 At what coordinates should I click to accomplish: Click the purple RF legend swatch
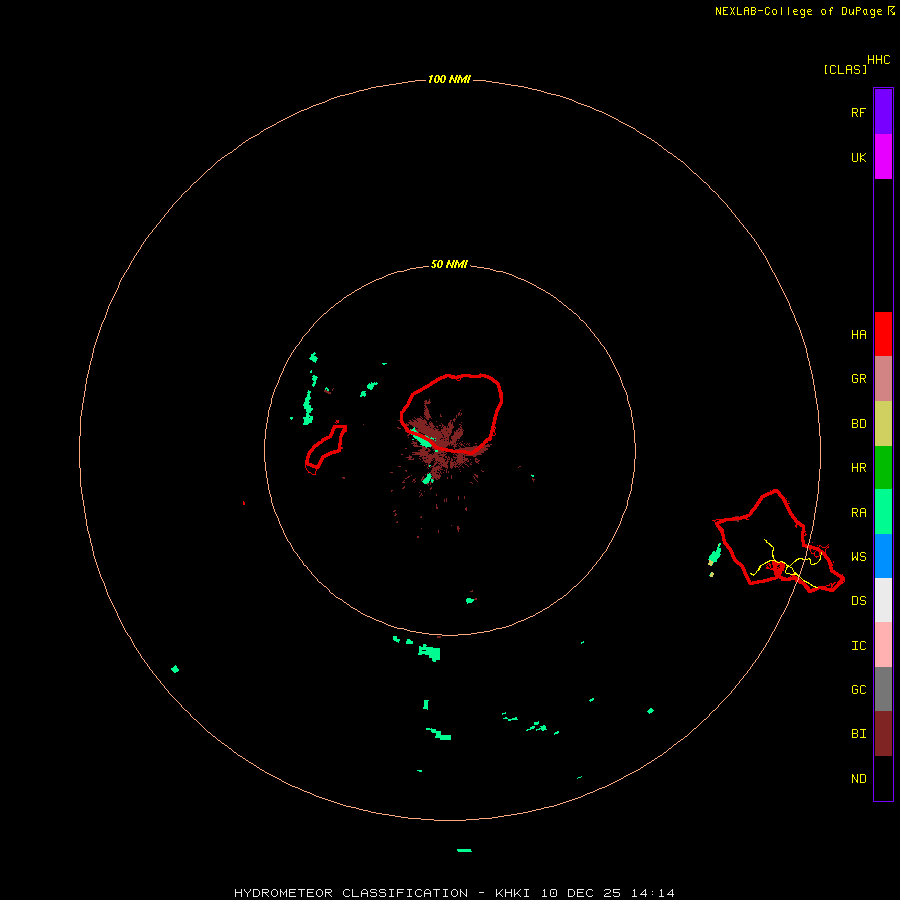[883, 112]
